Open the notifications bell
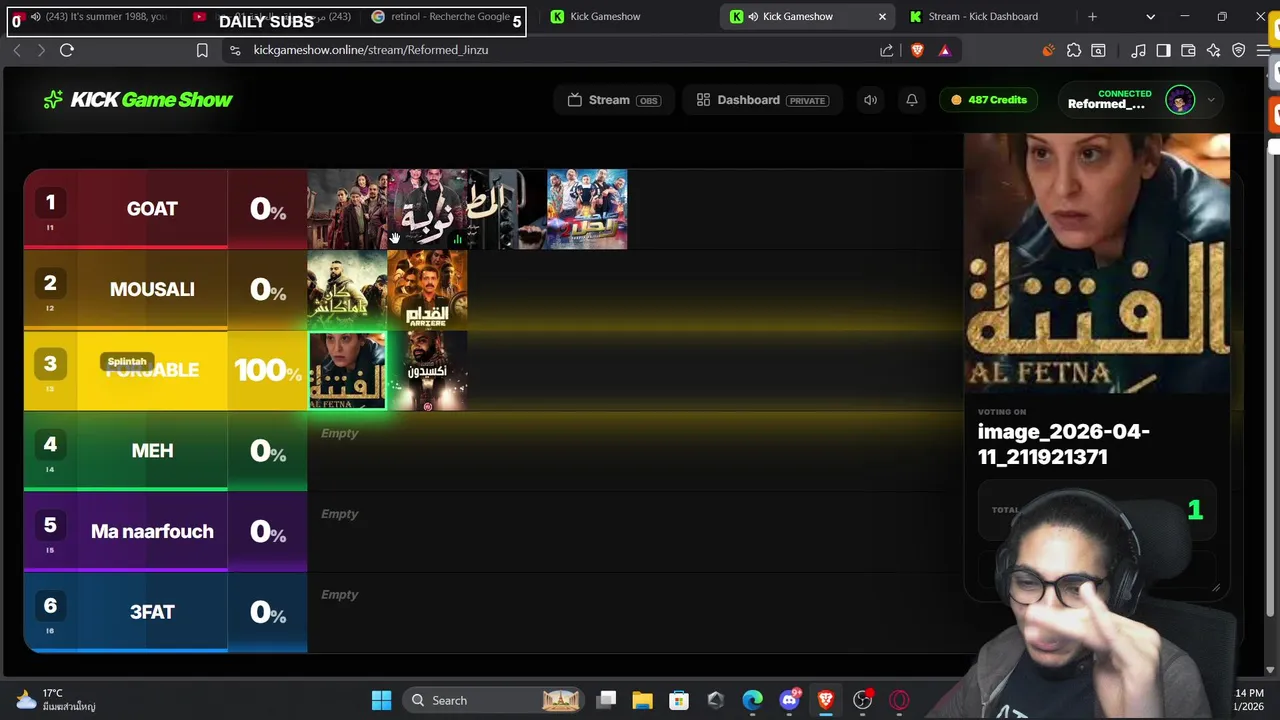This screenshot has width=1280, height=720. [912, 100]
